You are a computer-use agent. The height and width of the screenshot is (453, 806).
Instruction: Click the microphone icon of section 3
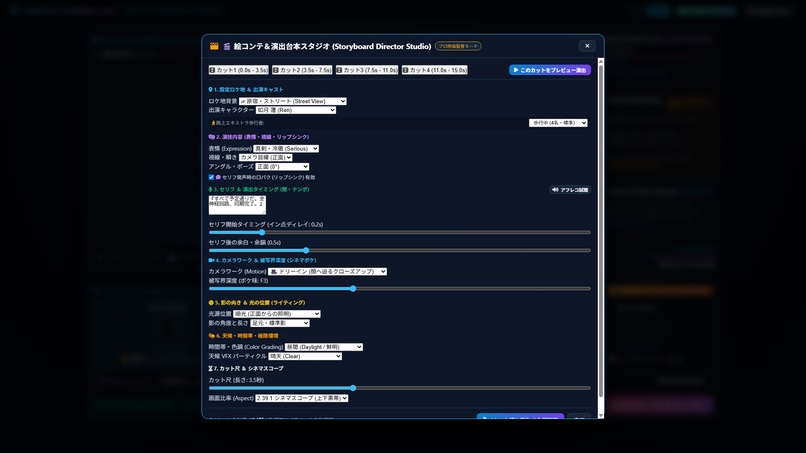(210, 190)
